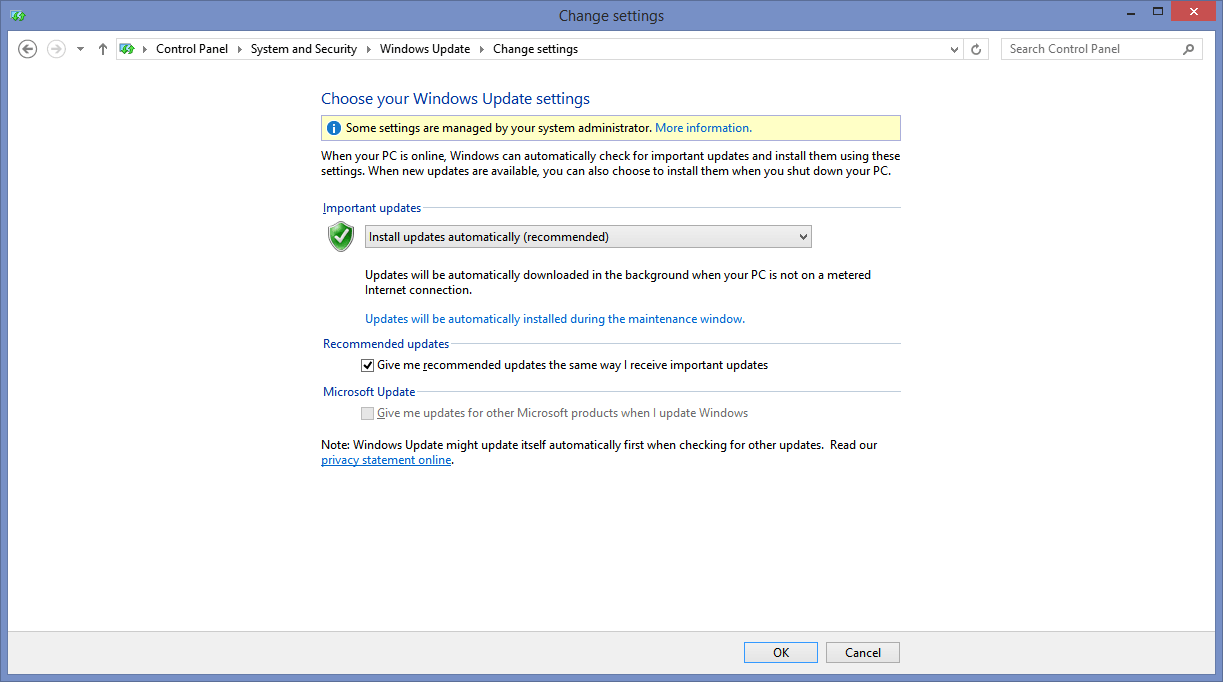Click the blue information icon
The width and height of the screenshot is (1223, 682).
(334, 128)
